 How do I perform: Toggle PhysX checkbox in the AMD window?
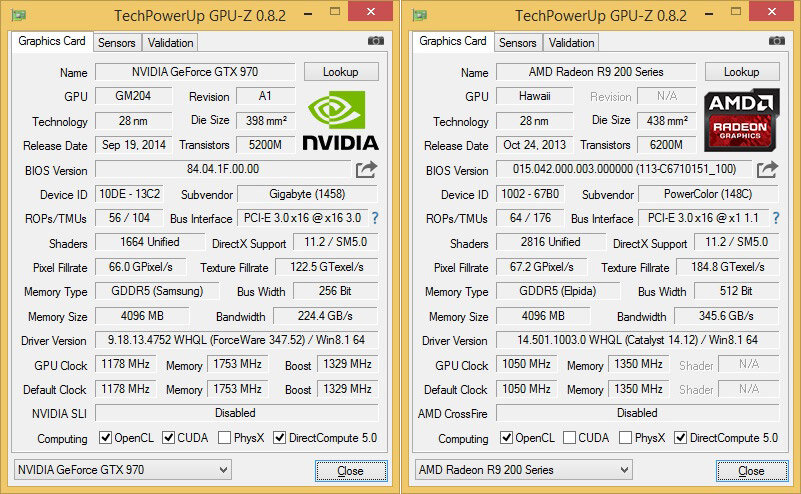625,437
